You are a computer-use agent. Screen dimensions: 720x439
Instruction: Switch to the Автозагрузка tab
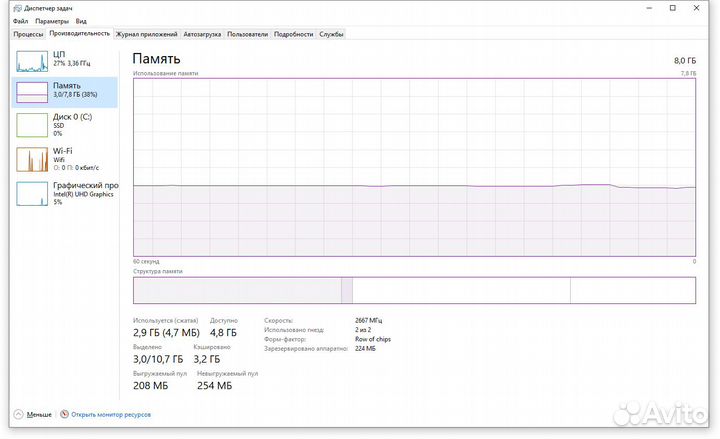[202, 34]
